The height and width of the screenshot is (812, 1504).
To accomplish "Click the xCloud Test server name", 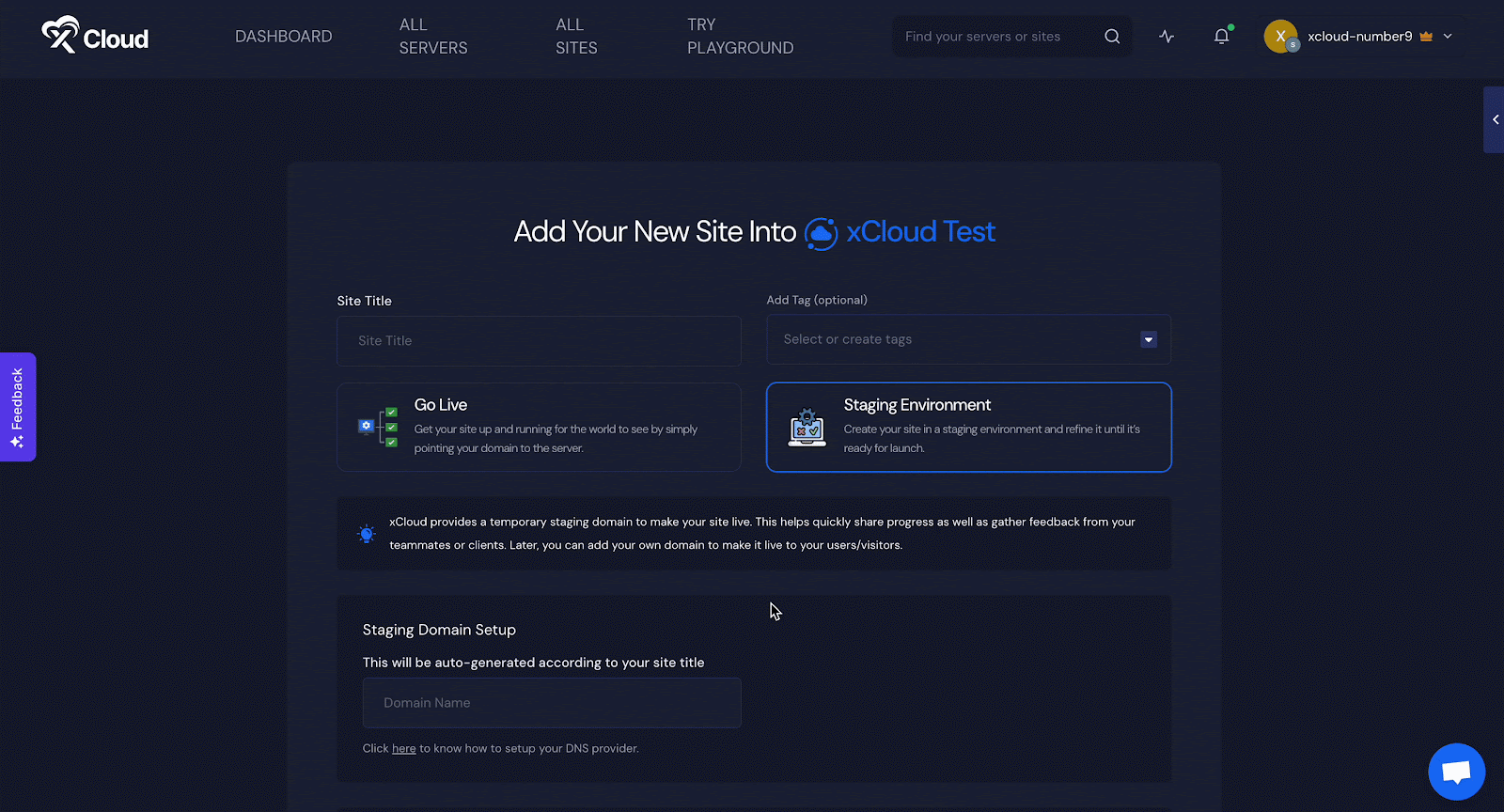I will pyautogui.click(x=920, y=232).
